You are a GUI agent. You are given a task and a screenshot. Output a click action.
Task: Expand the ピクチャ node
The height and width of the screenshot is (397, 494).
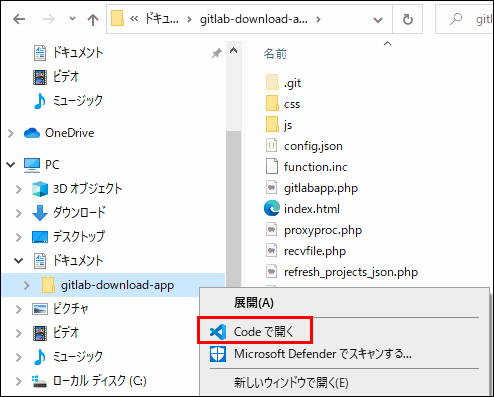pos(19,309)
